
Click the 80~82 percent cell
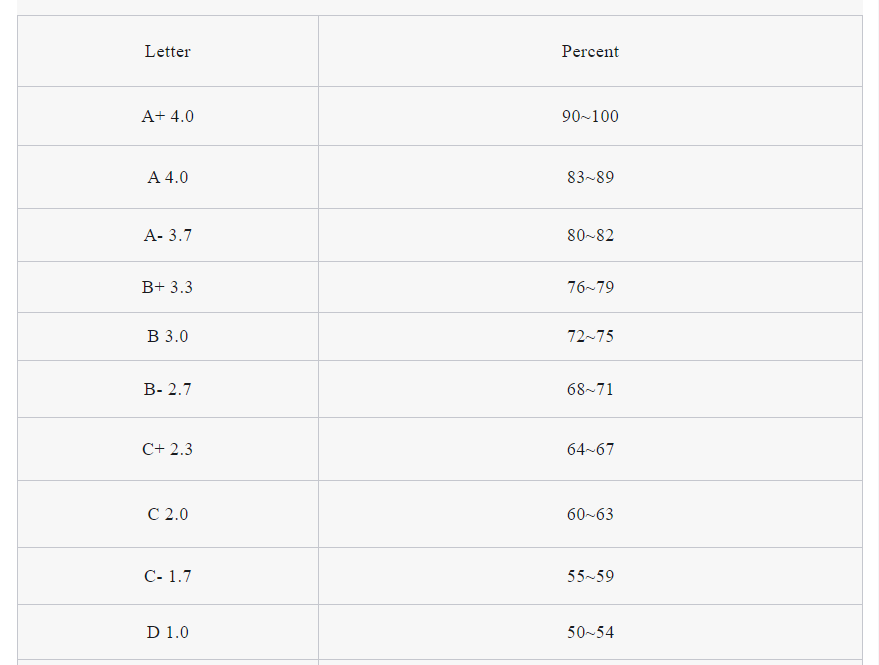point(590,235)
